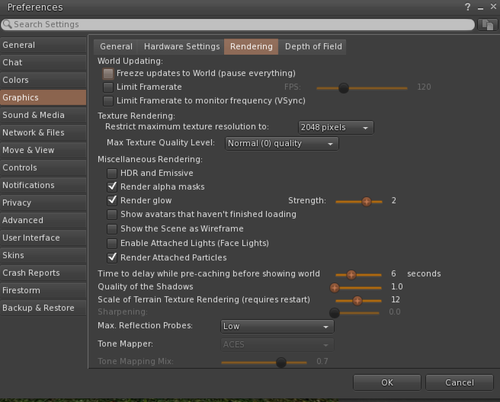The image size is (500, 402).
Task: Open the Sound & Media preferences
Action: click(x=43, y=115)
